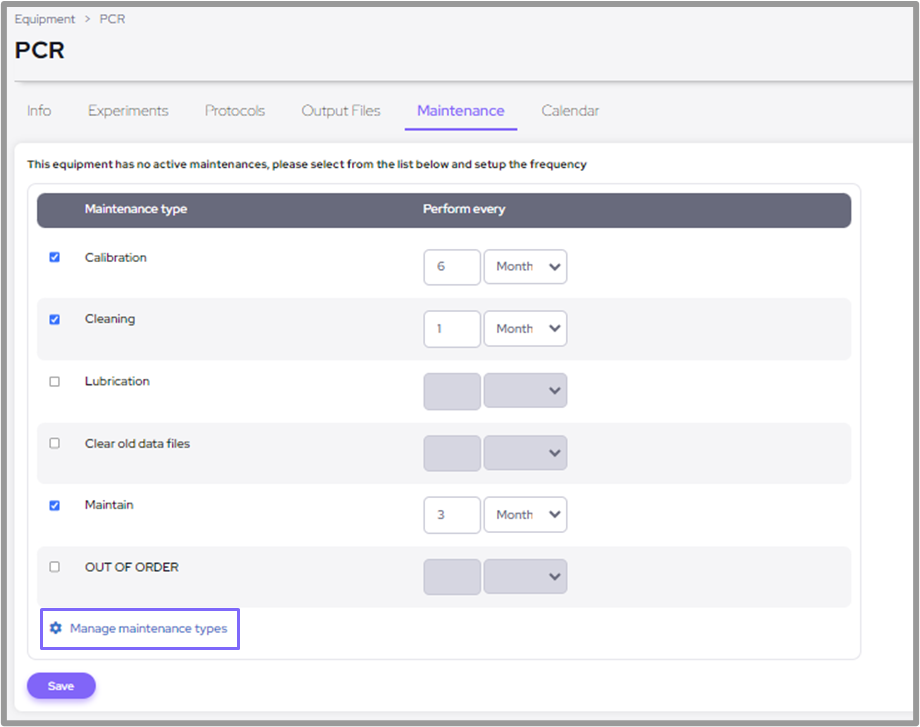This screenshot has height=727, width=920.
Task: Open the Maintain Month unit dropdown
Action: (x=525, y=515)
